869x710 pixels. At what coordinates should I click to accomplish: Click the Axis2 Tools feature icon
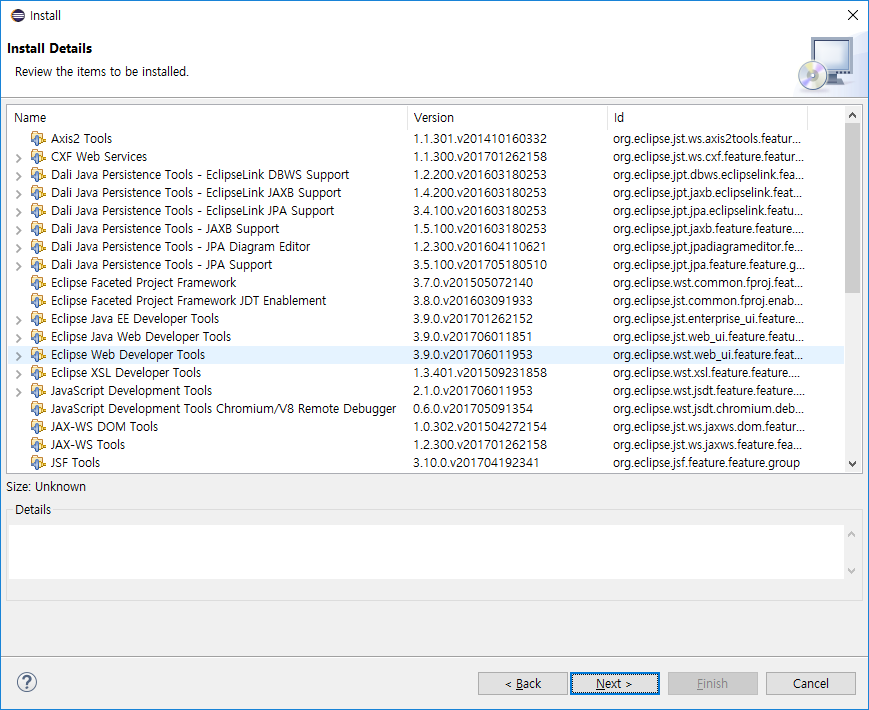tap(38, 139)
